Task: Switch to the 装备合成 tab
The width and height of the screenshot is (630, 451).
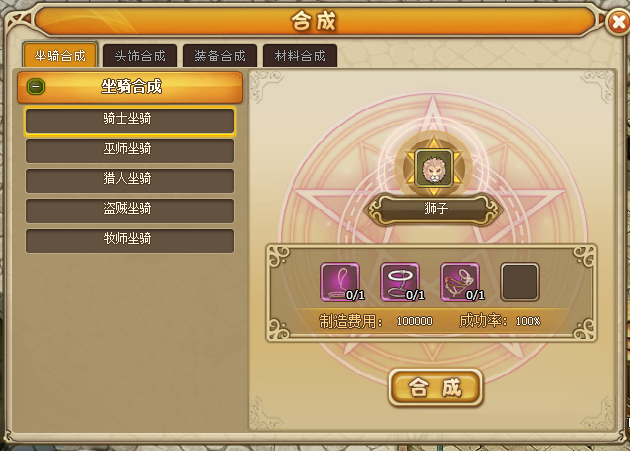Action: pyautogui.click(x=220, y=55)
